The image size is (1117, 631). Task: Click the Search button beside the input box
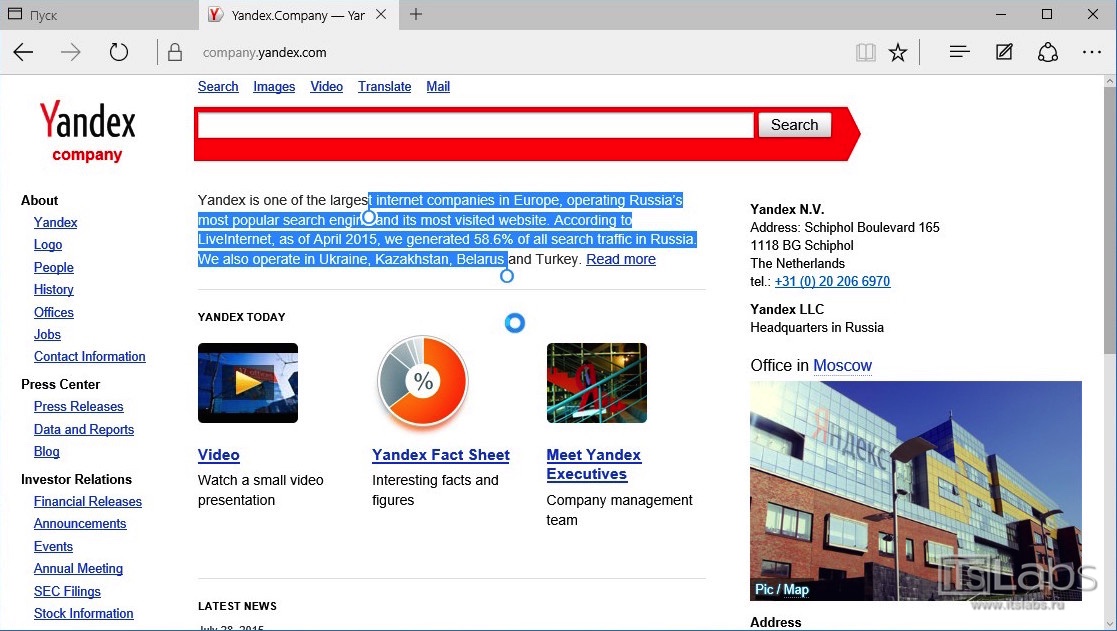(794, 125)
